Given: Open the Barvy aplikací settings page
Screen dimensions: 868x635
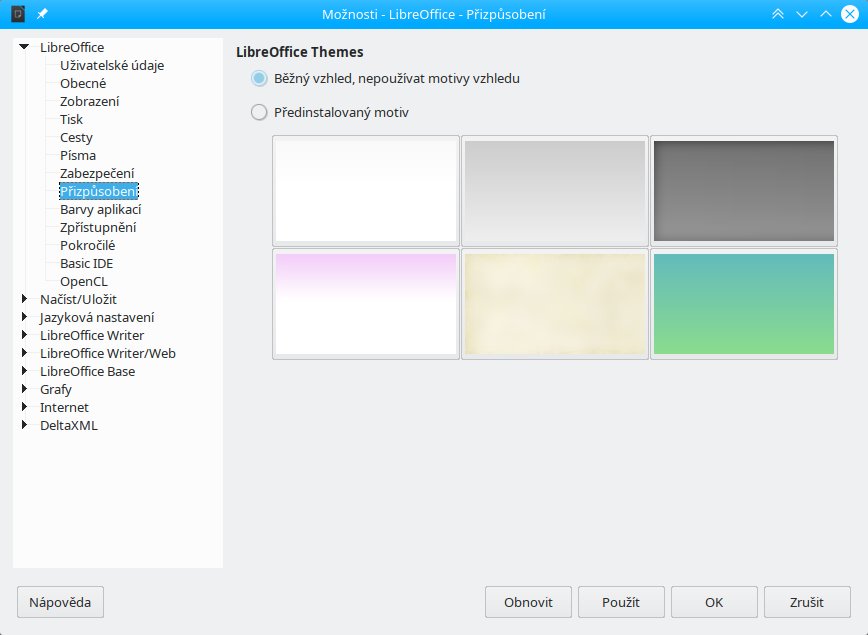Looking at the screenshot, I should coord(101,209).
